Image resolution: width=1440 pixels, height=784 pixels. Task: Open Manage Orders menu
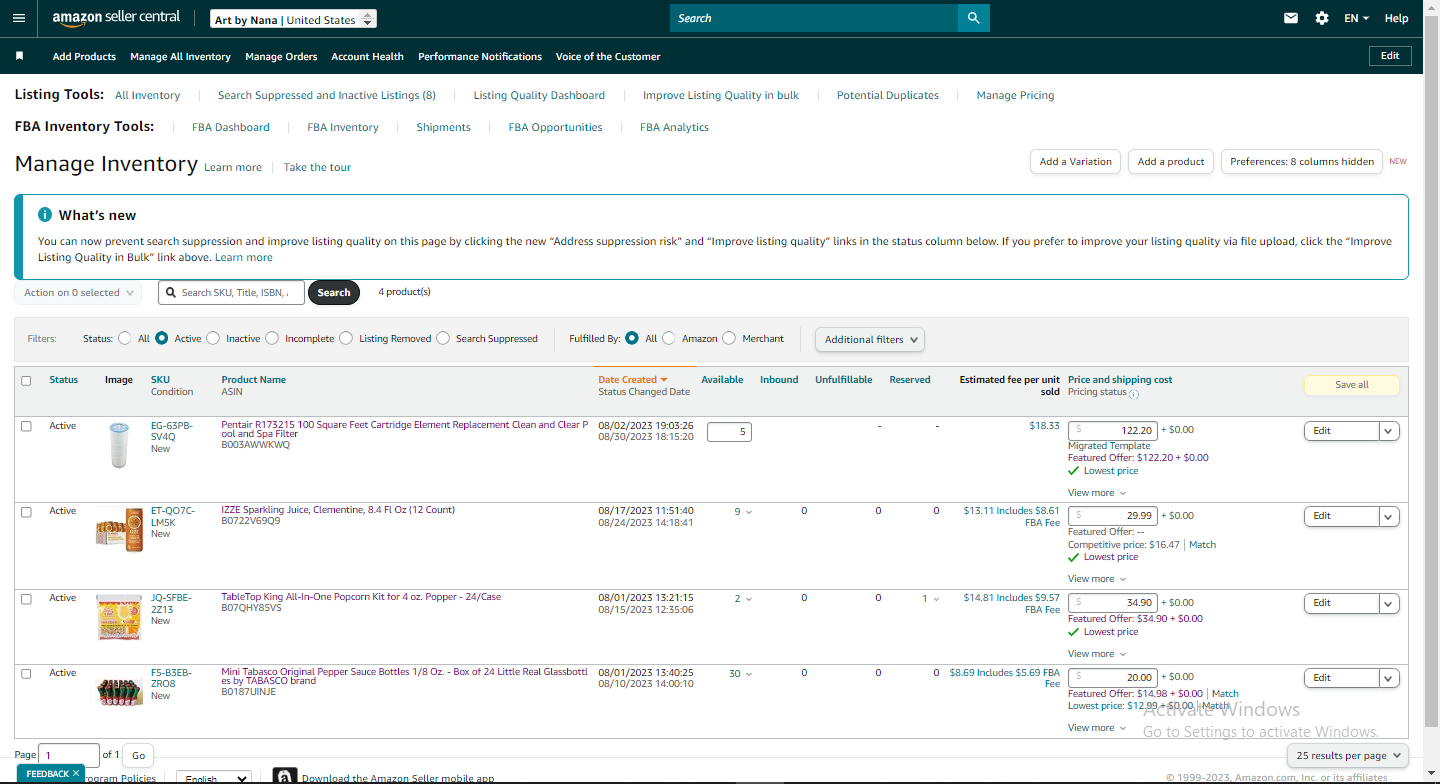[281, 57]
